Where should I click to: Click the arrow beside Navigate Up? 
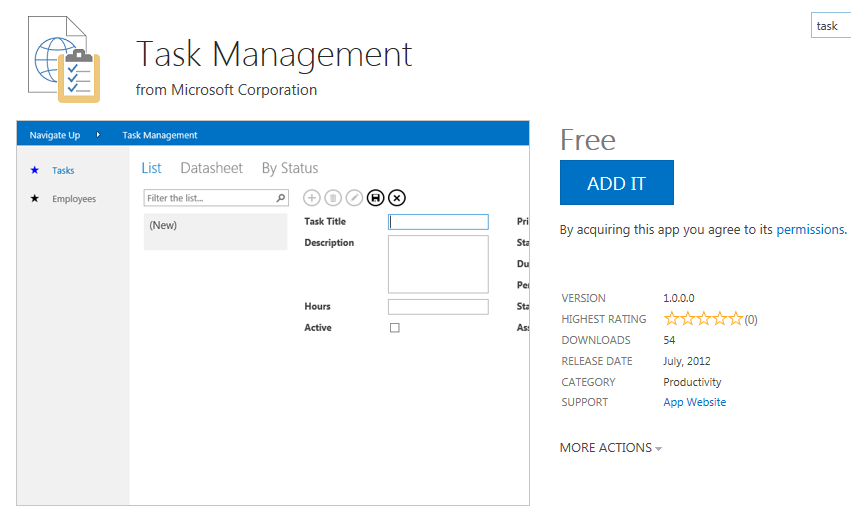point(98,135)
